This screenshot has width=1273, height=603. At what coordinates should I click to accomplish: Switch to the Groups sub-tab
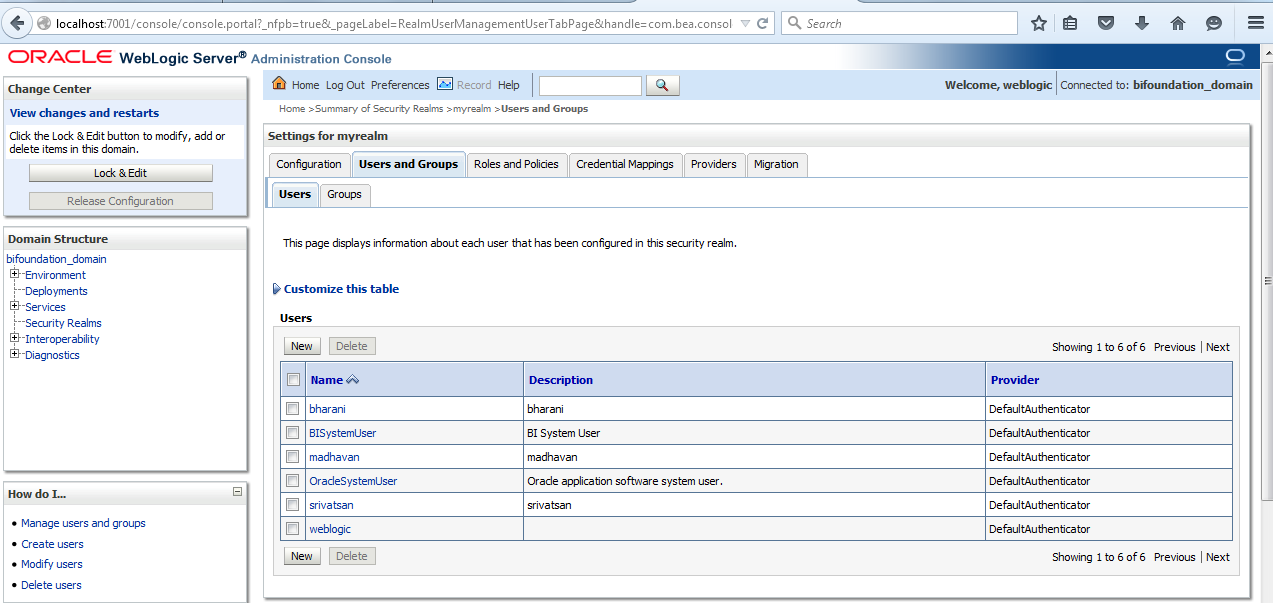click(x=344, y=195)
